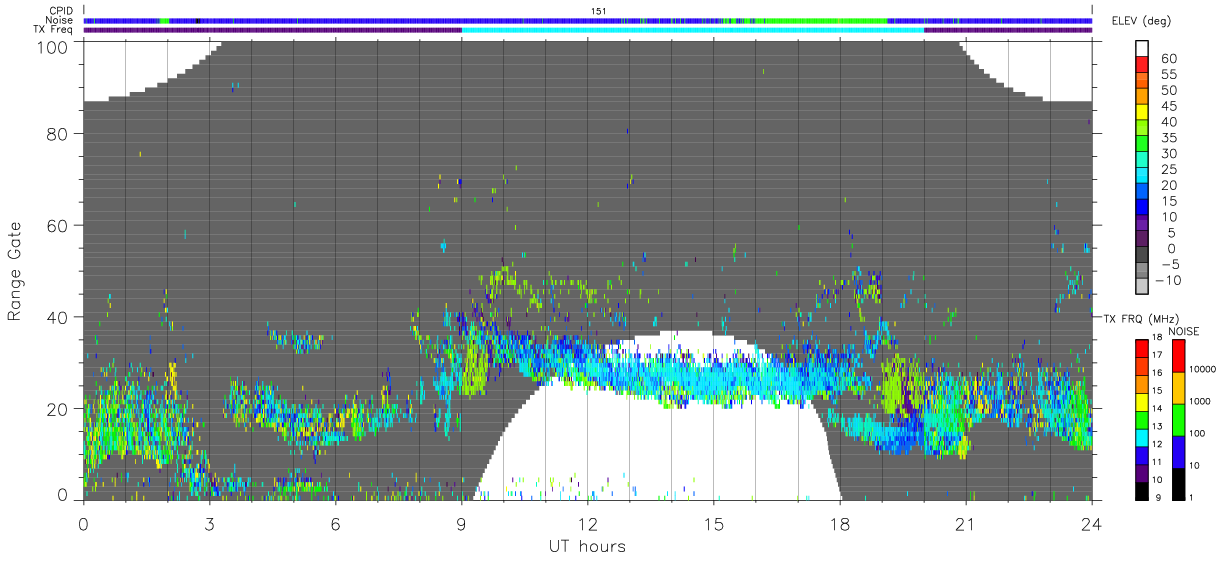Click the 40 label on Range Gate axis

pos(57,317)
